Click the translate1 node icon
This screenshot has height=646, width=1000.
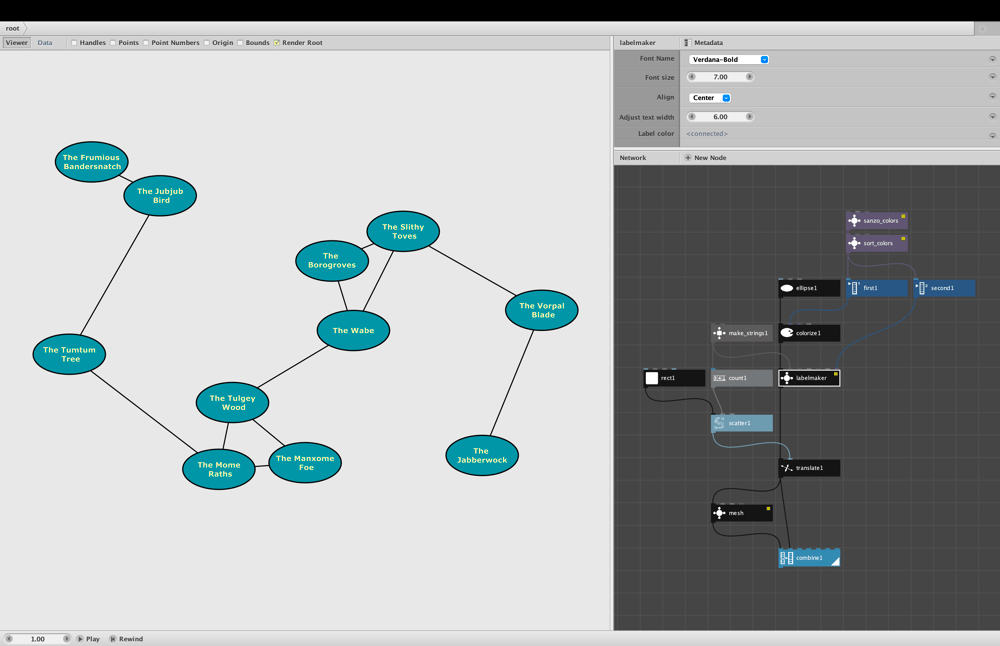[x=787, y=468]
